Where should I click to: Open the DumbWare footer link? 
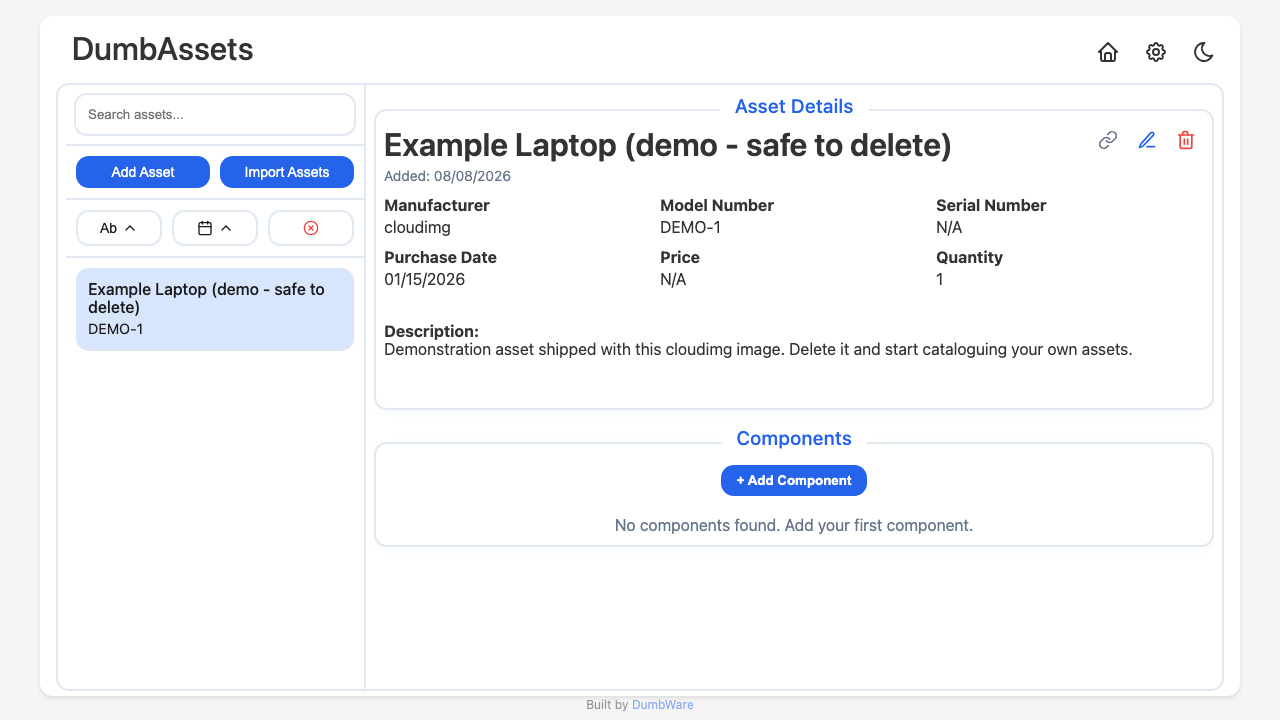(662, 705)
